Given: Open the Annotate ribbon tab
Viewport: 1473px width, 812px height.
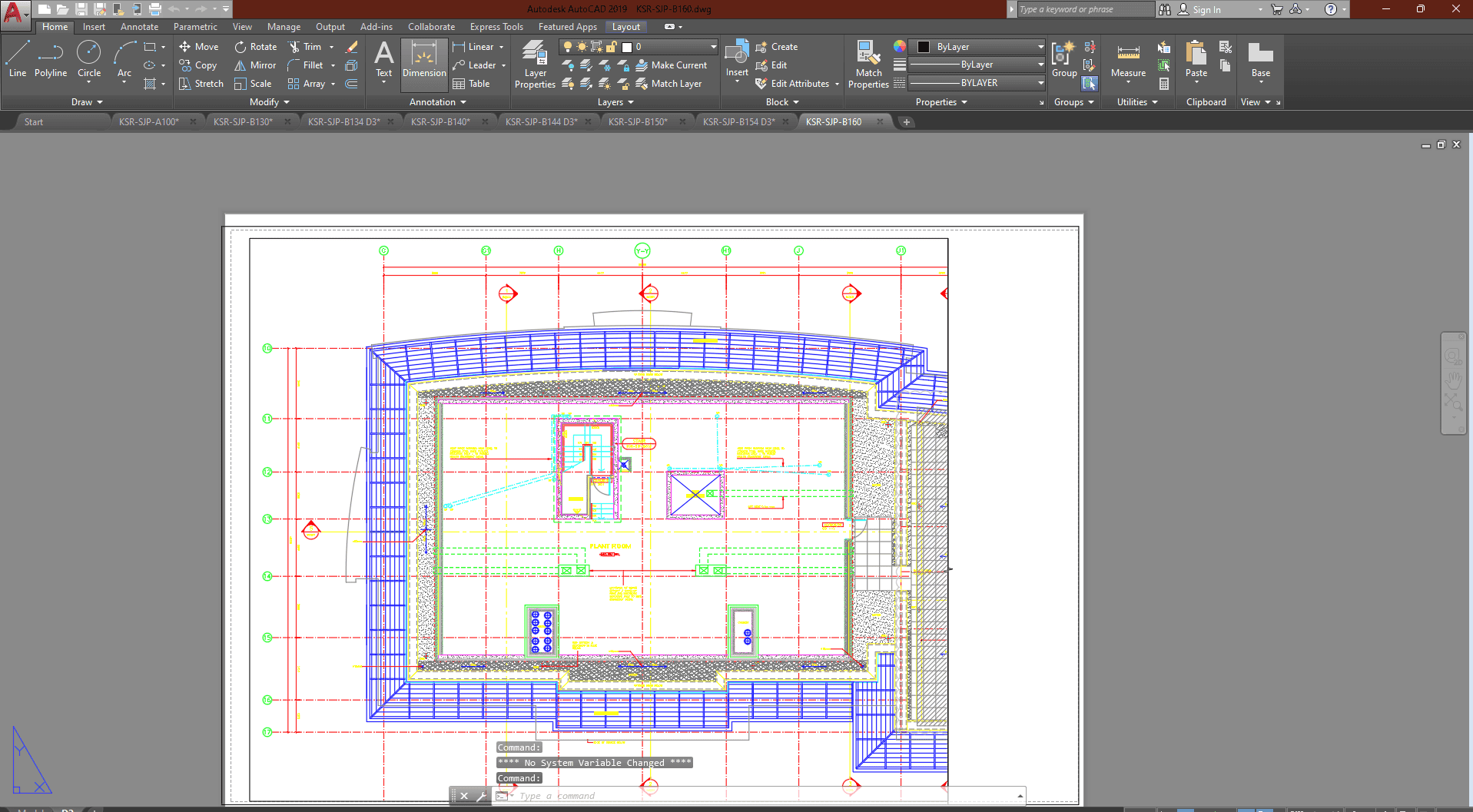Looking at the screenshot, I should pos(139,27).
